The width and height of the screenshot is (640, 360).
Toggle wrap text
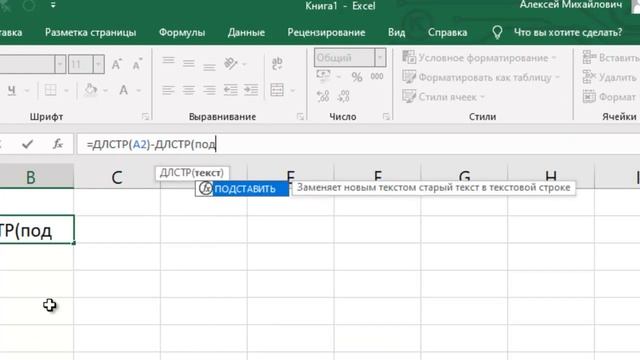[x=277, y=64]
